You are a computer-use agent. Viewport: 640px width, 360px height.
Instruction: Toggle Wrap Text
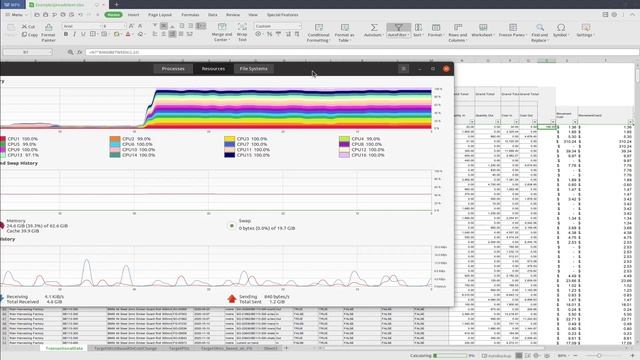pyautogui.click(x=242, y=32)
